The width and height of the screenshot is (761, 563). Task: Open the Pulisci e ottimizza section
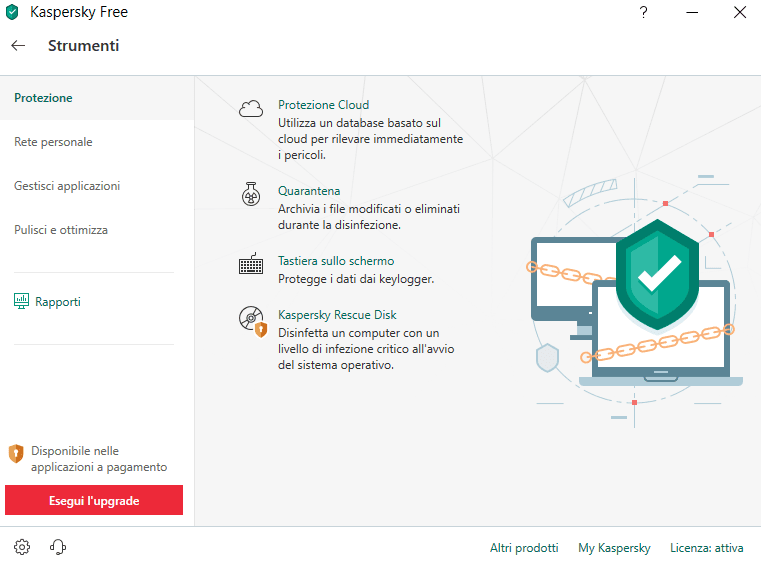coord(61,230)
